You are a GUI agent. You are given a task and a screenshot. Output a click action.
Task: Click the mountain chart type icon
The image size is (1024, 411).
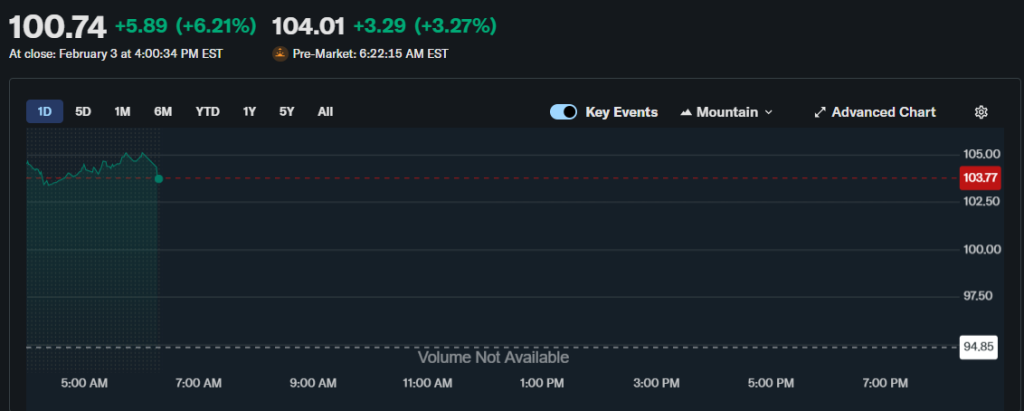686,112
